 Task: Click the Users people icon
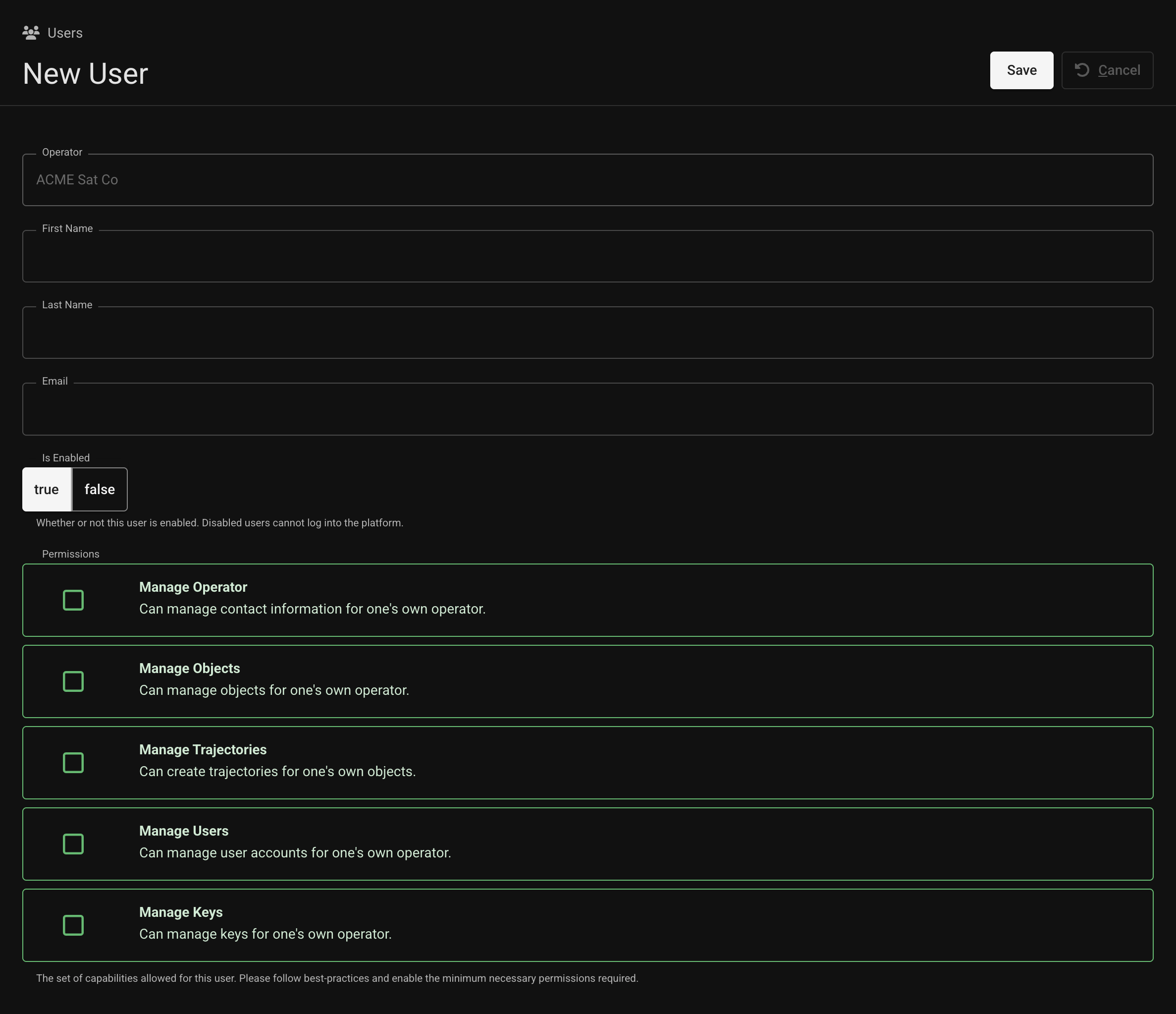tap(31, 33)
